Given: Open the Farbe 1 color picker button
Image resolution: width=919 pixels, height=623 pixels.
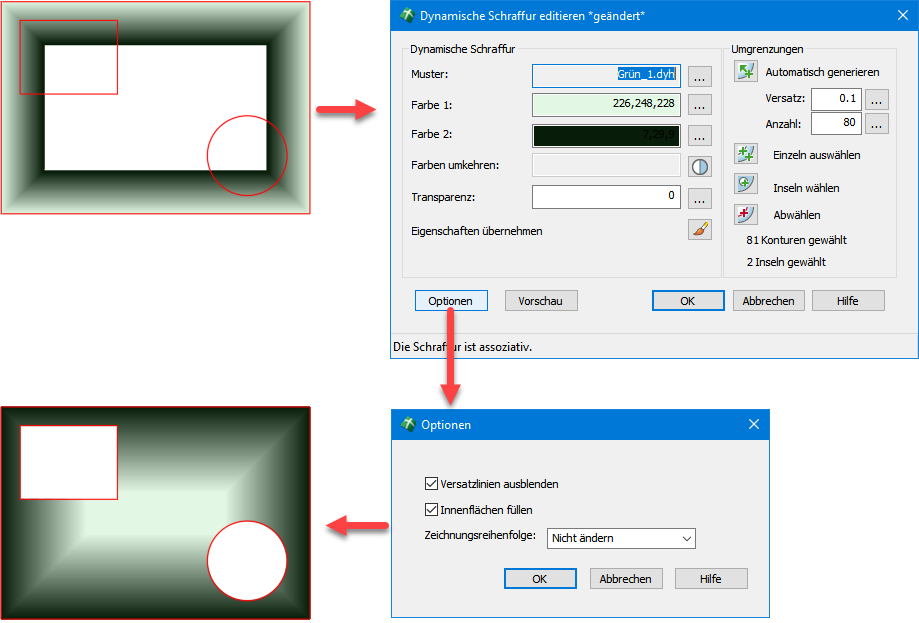Looking at the screenshot, I should [700, 105].
